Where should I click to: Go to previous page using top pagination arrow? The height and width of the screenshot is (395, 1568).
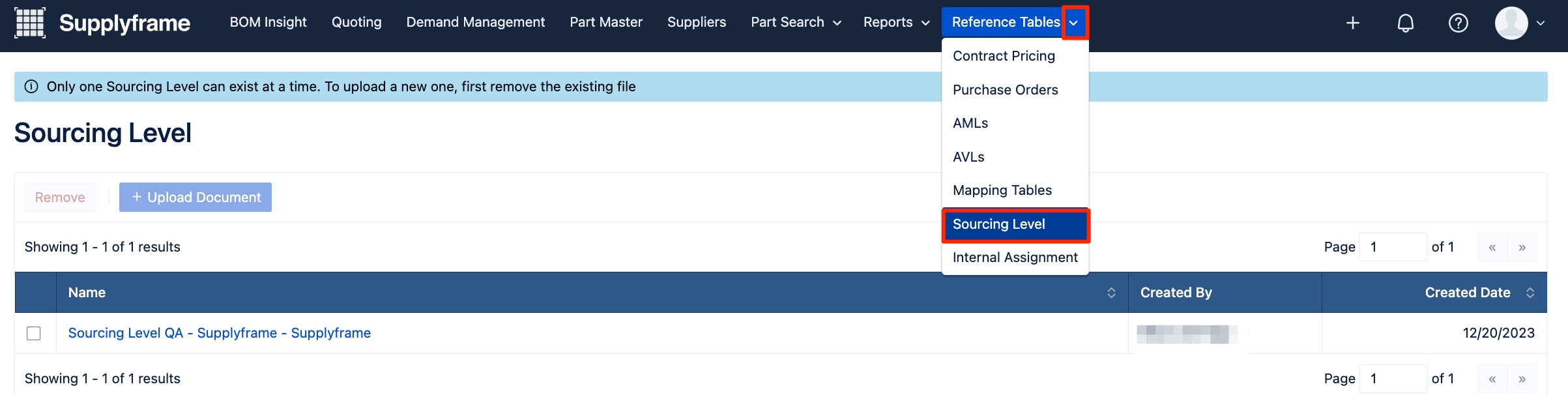(1492, 247)
